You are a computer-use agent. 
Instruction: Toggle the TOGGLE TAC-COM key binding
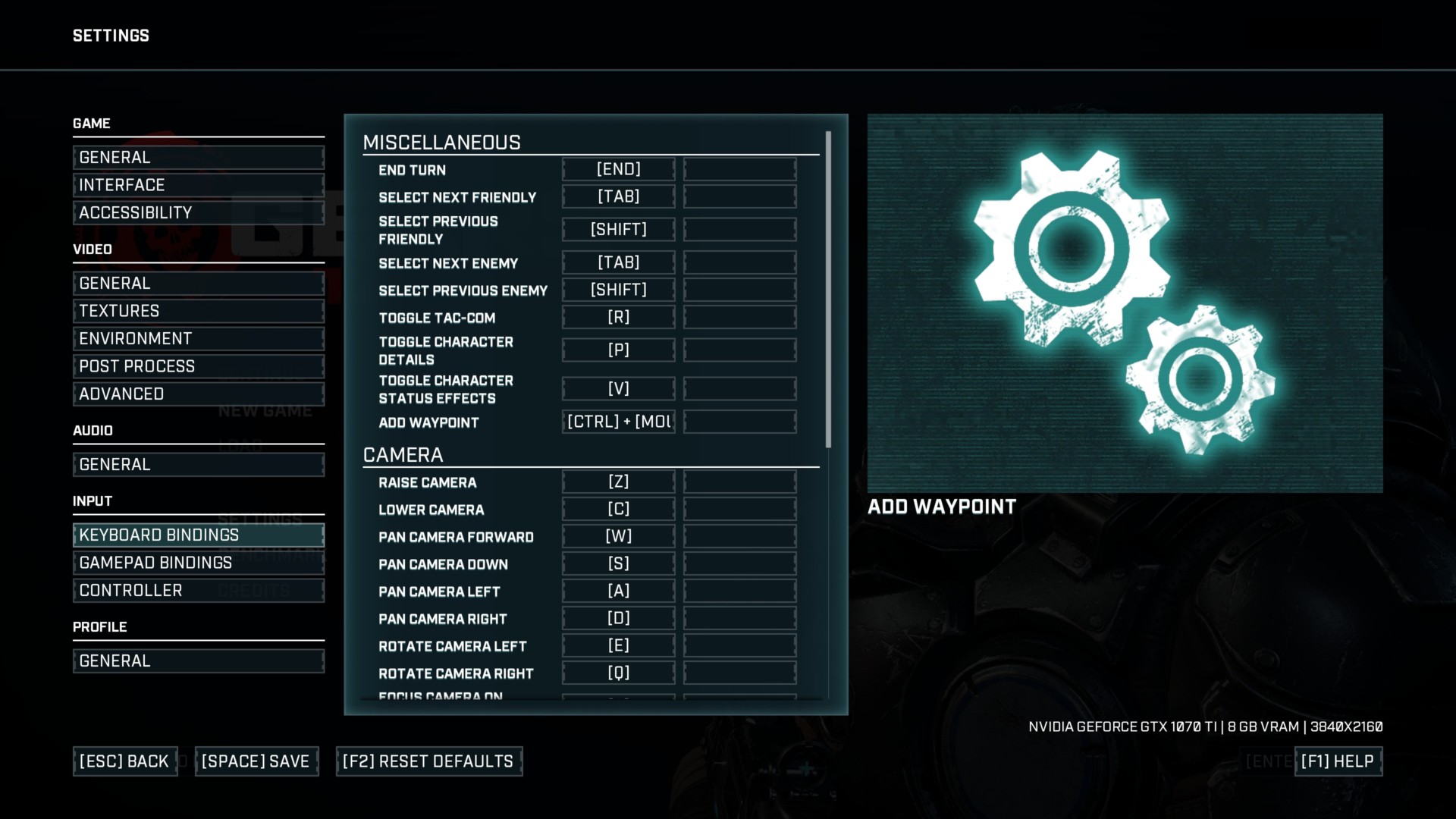[617, 317]
